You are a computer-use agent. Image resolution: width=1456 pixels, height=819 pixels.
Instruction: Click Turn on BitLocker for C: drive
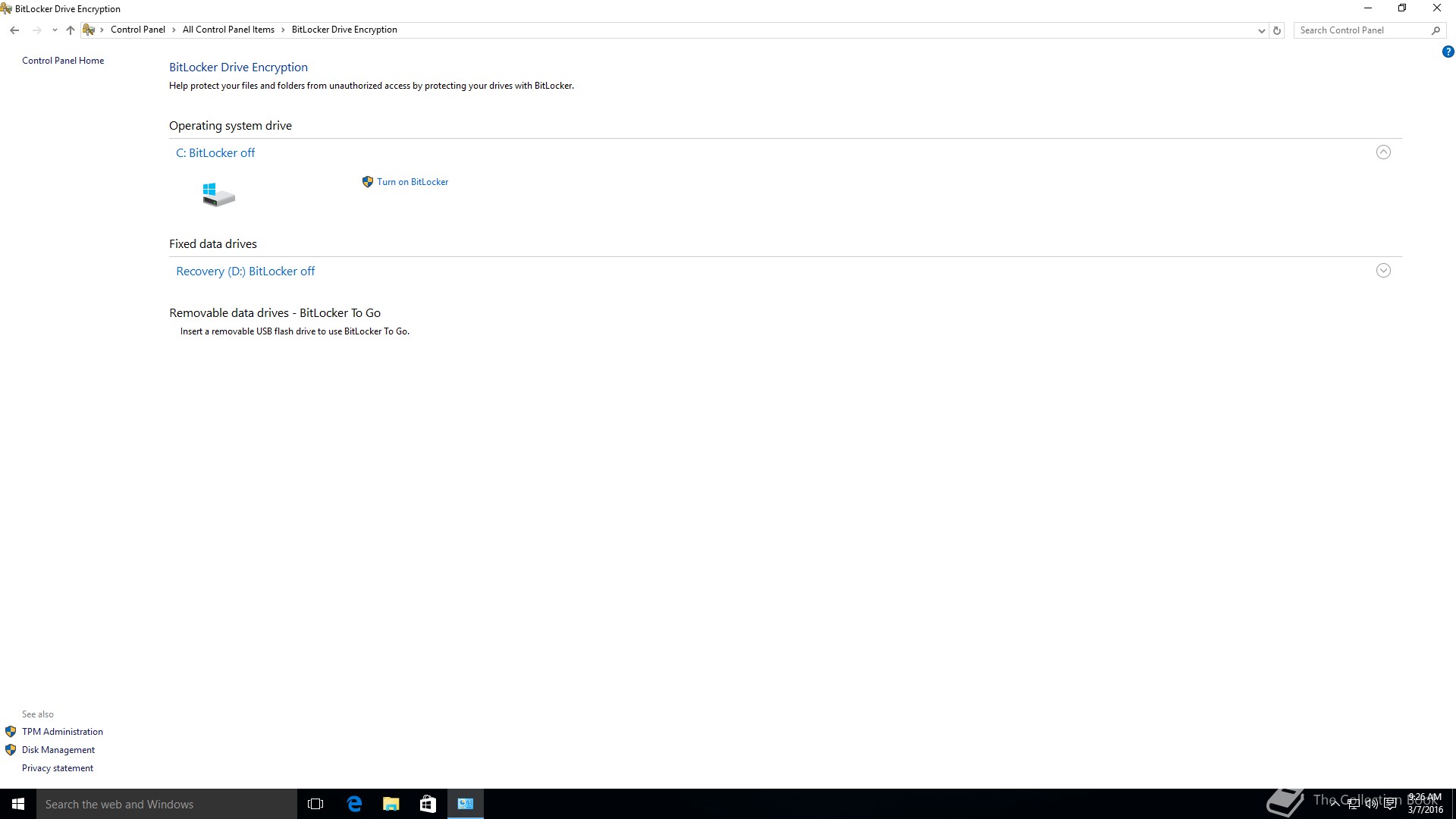point(413,182)
